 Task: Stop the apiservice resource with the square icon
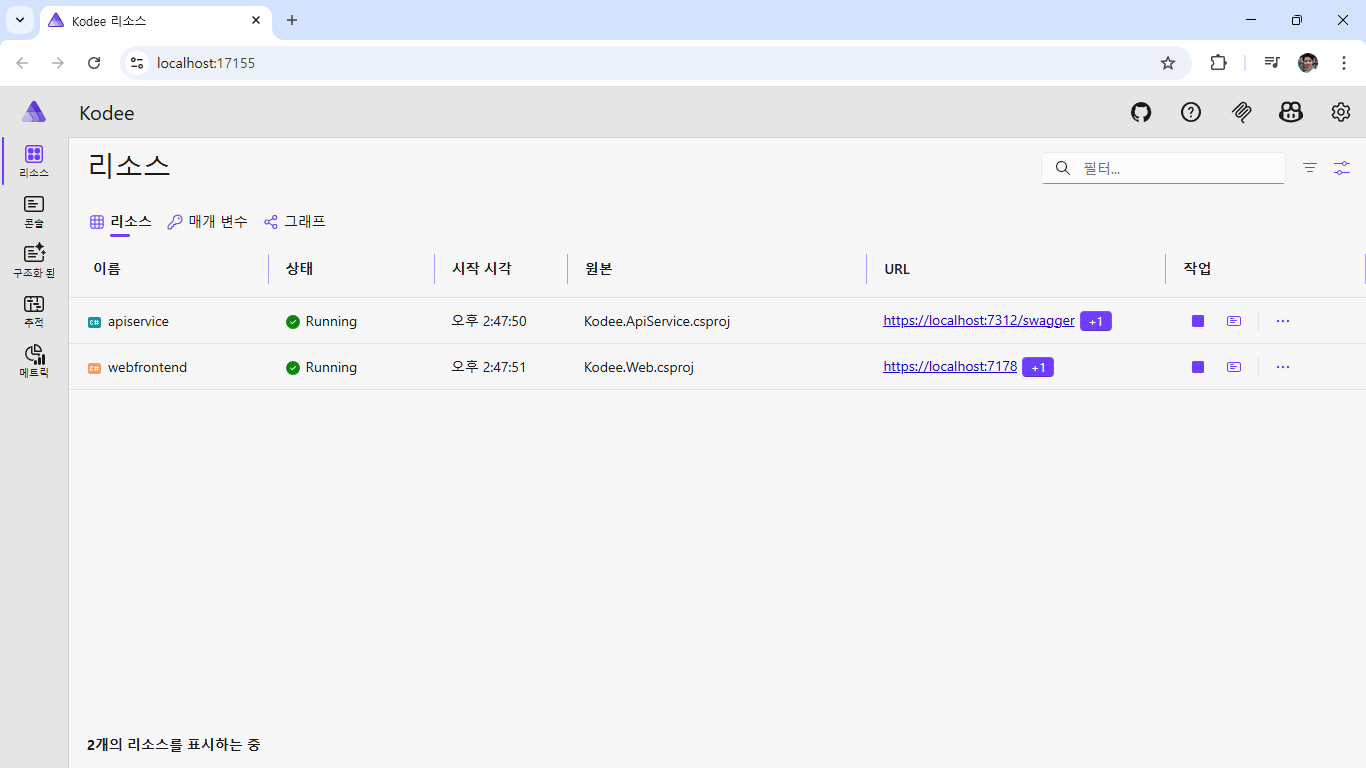pyautogui.click(x=1197, y=321)
